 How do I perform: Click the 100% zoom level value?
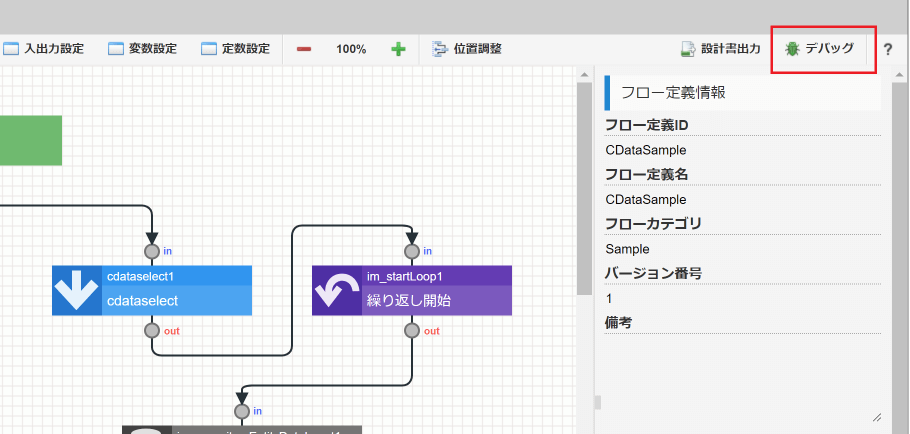[351, 49]
